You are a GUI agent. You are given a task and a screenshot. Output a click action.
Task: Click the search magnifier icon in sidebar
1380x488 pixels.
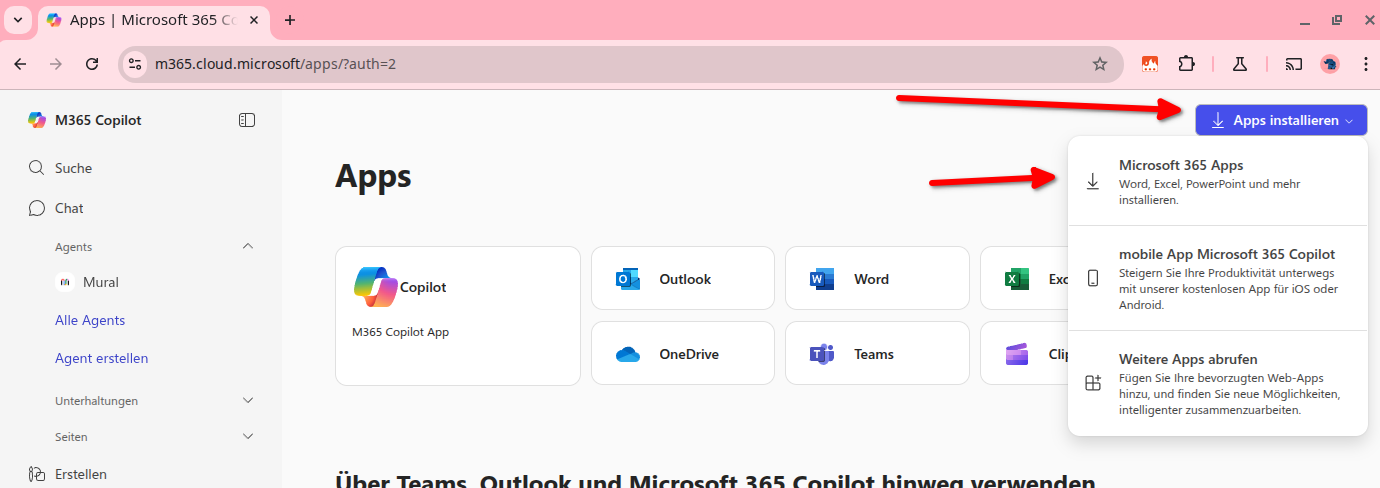pyautogui.click(x=37, y=168)
